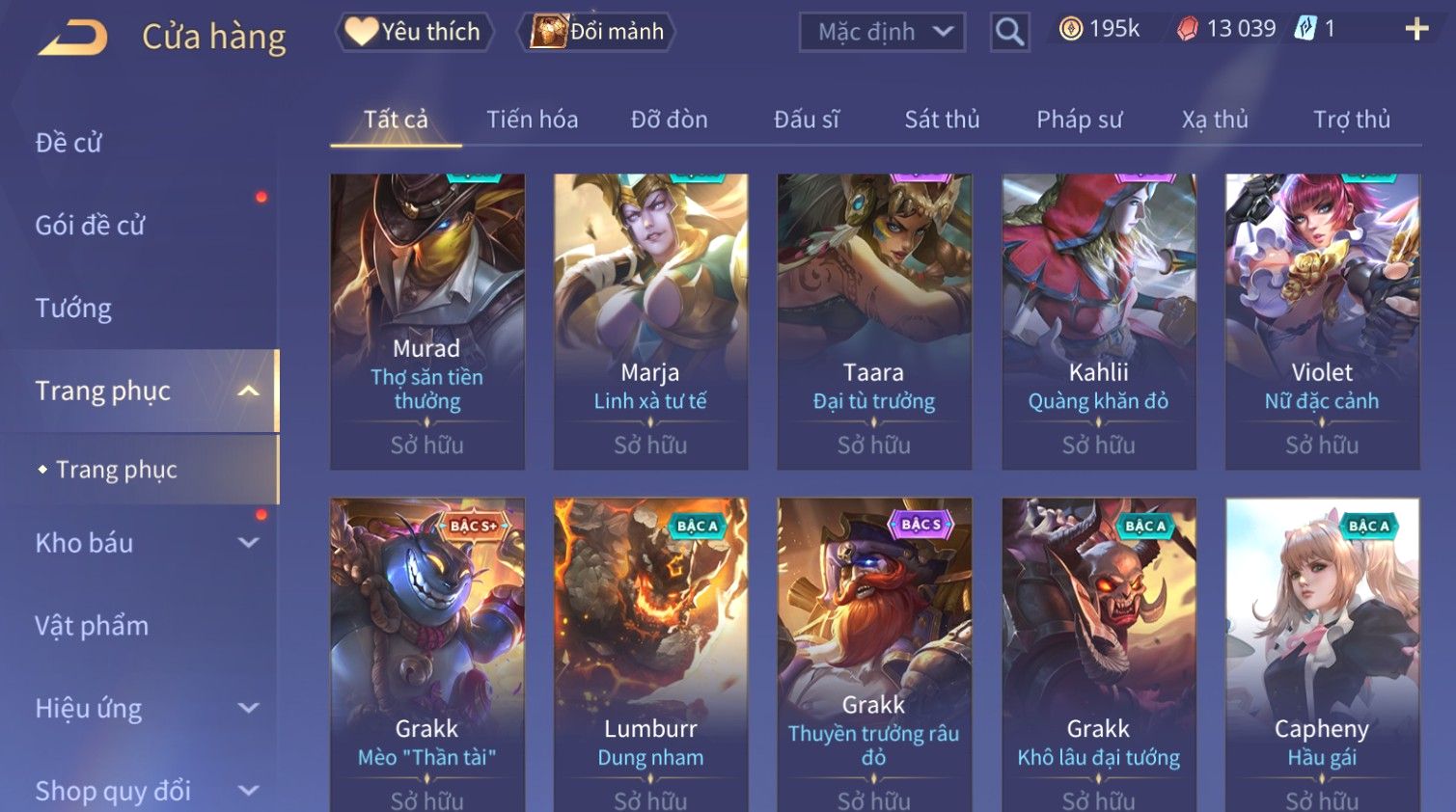Expand the Shop quy đổi section
1456x812 pixels.
click(x=248, y=791)
